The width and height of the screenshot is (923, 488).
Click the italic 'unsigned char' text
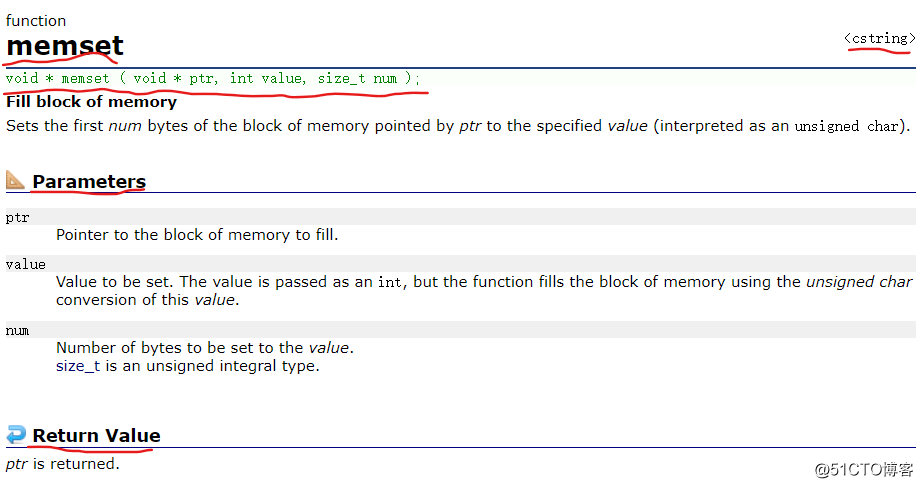[859, 282]
